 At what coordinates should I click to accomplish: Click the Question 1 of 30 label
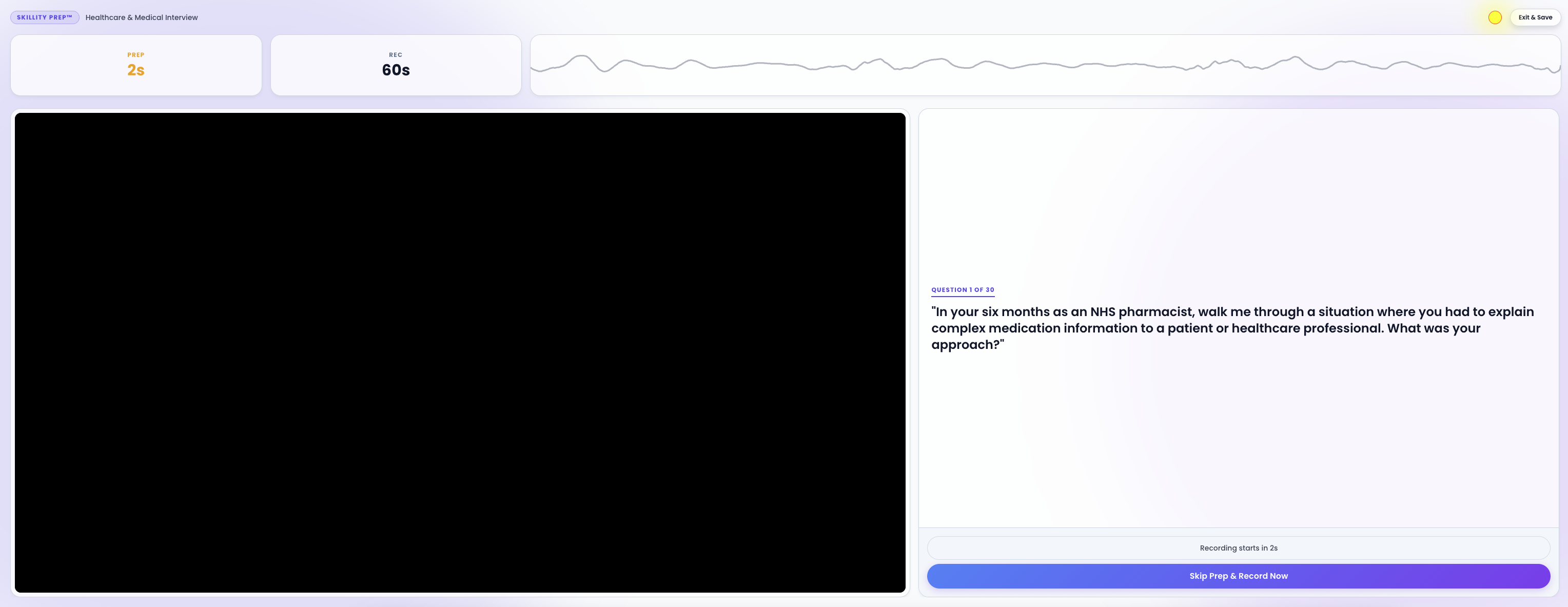pos(963,290)
